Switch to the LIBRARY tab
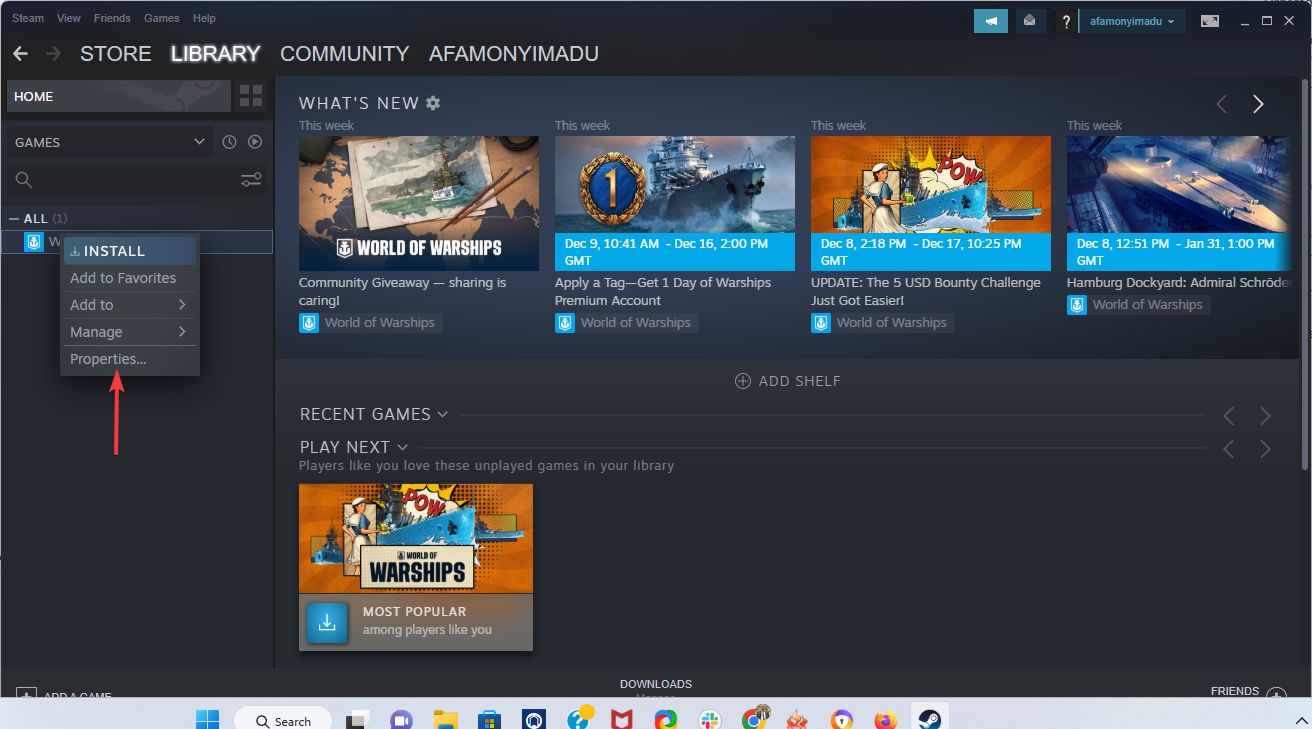 [x=215, y=54]
